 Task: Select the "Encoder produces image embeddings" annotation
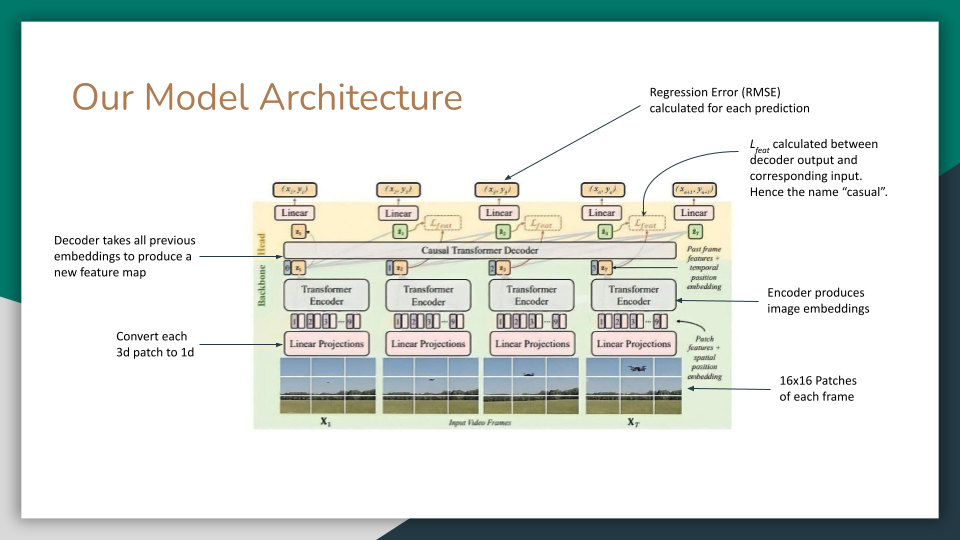(x=815, y=301)
